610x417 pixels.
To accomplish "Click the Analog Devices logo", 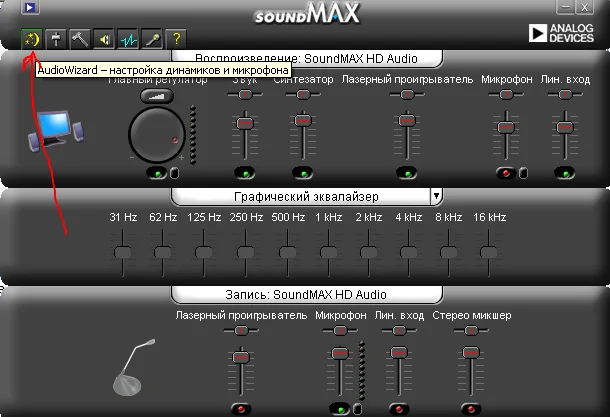I will point(561,33).
